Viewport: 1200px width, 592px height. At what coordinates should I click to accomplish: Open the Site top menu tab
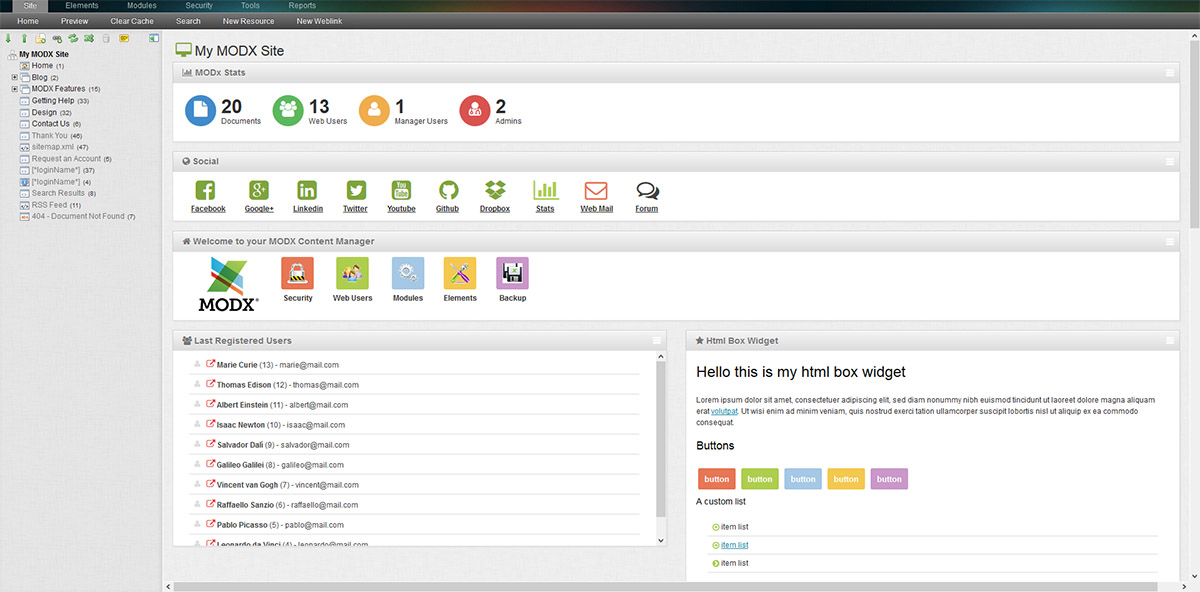point(30,6)
